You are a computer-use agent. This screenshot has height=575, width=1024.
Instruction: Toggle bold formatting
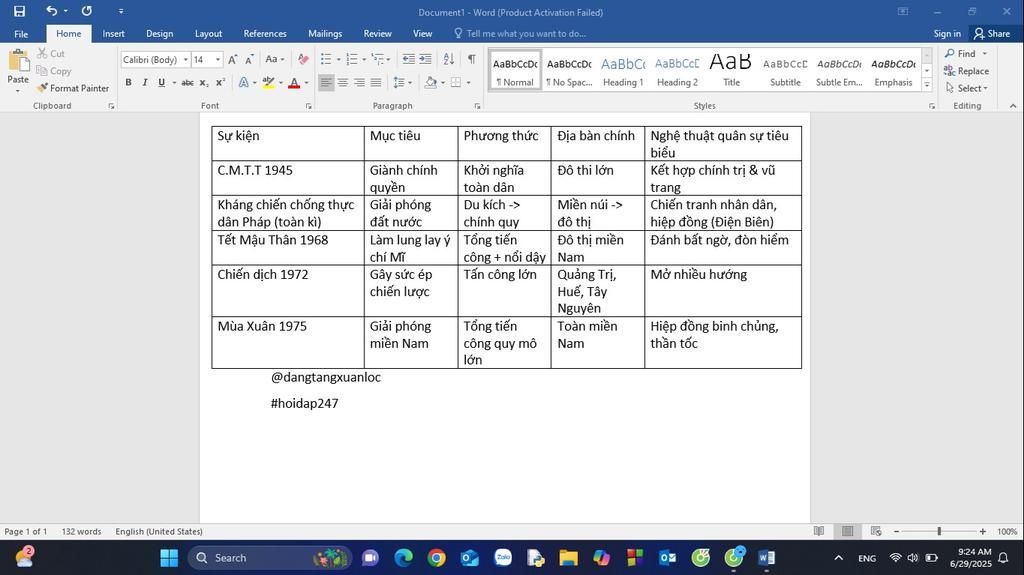129,83
